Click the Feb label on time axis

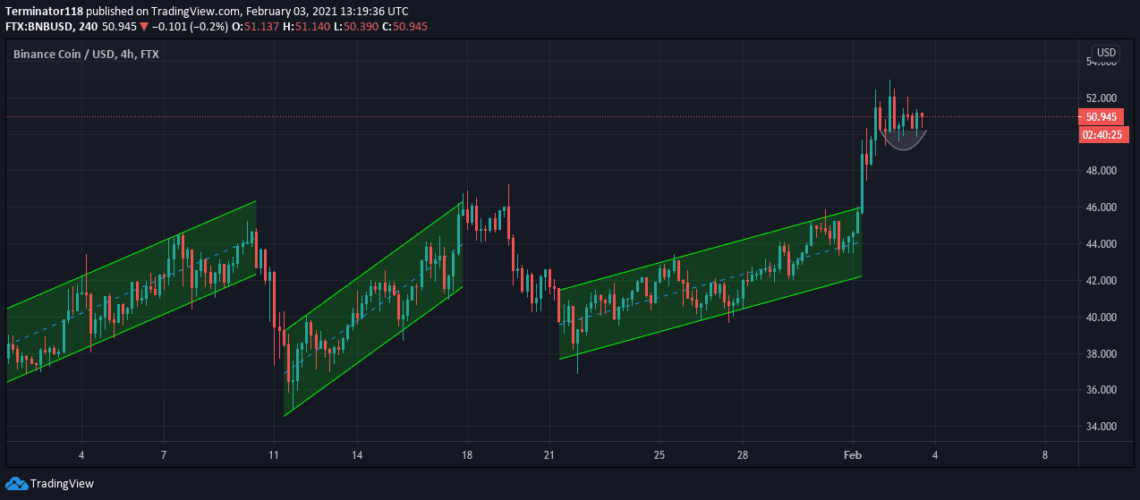coord(853,454)
